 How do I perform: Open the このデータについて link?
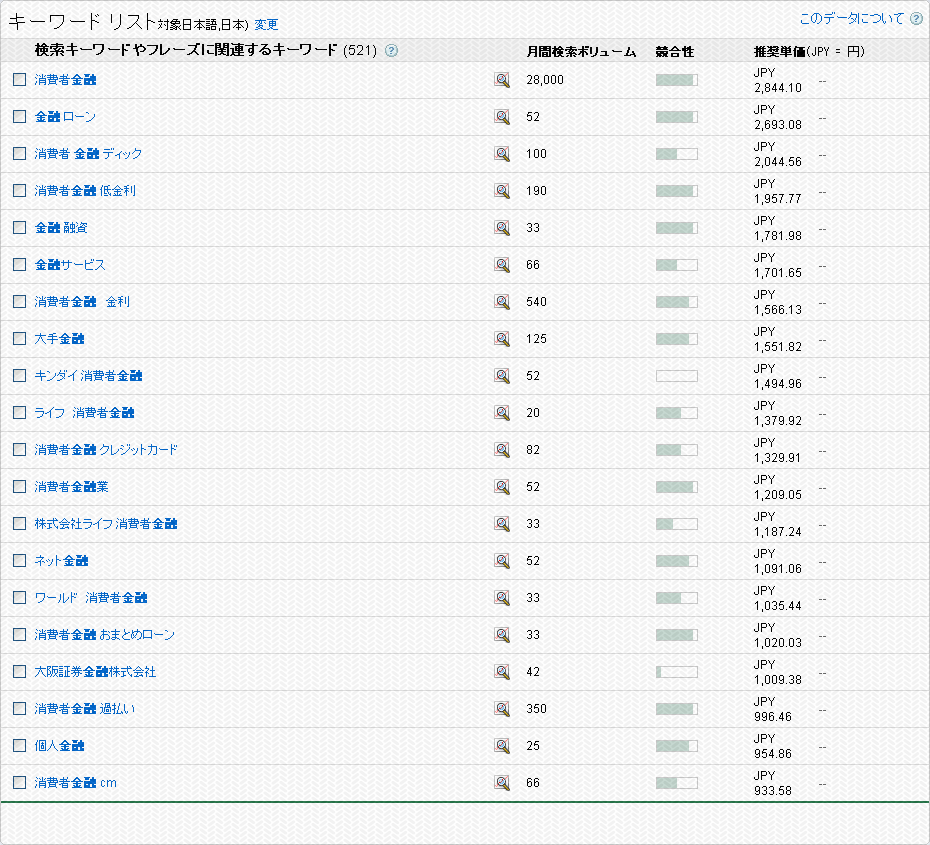tap(851, 19)
